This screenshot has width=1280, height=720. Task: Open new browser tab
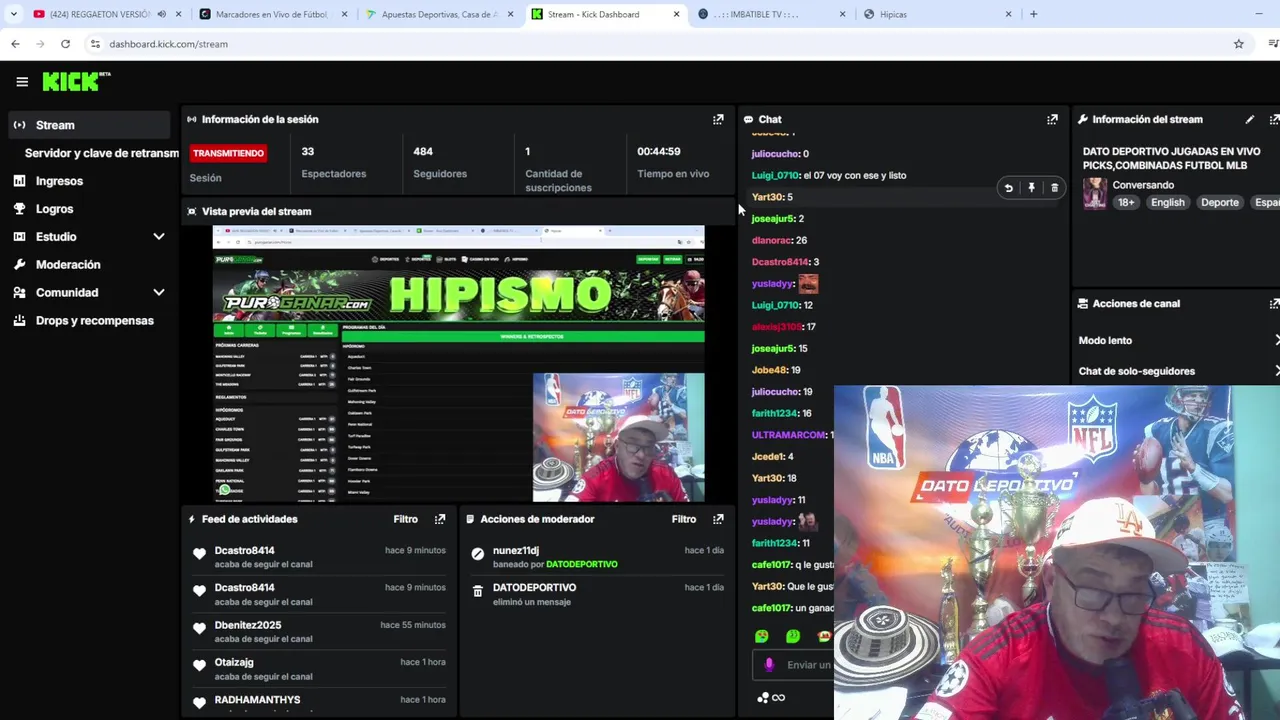pos(1033,14)
